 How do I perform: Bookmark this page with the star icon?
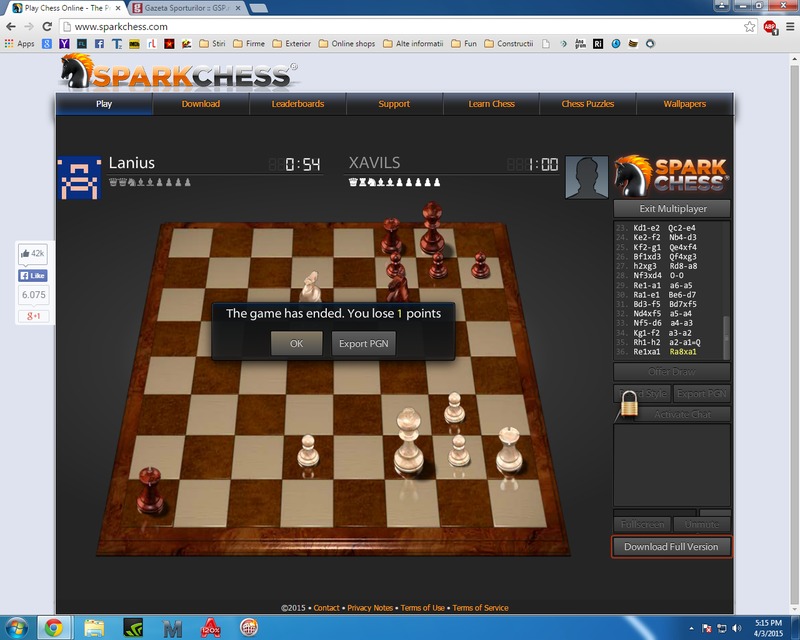749,27
